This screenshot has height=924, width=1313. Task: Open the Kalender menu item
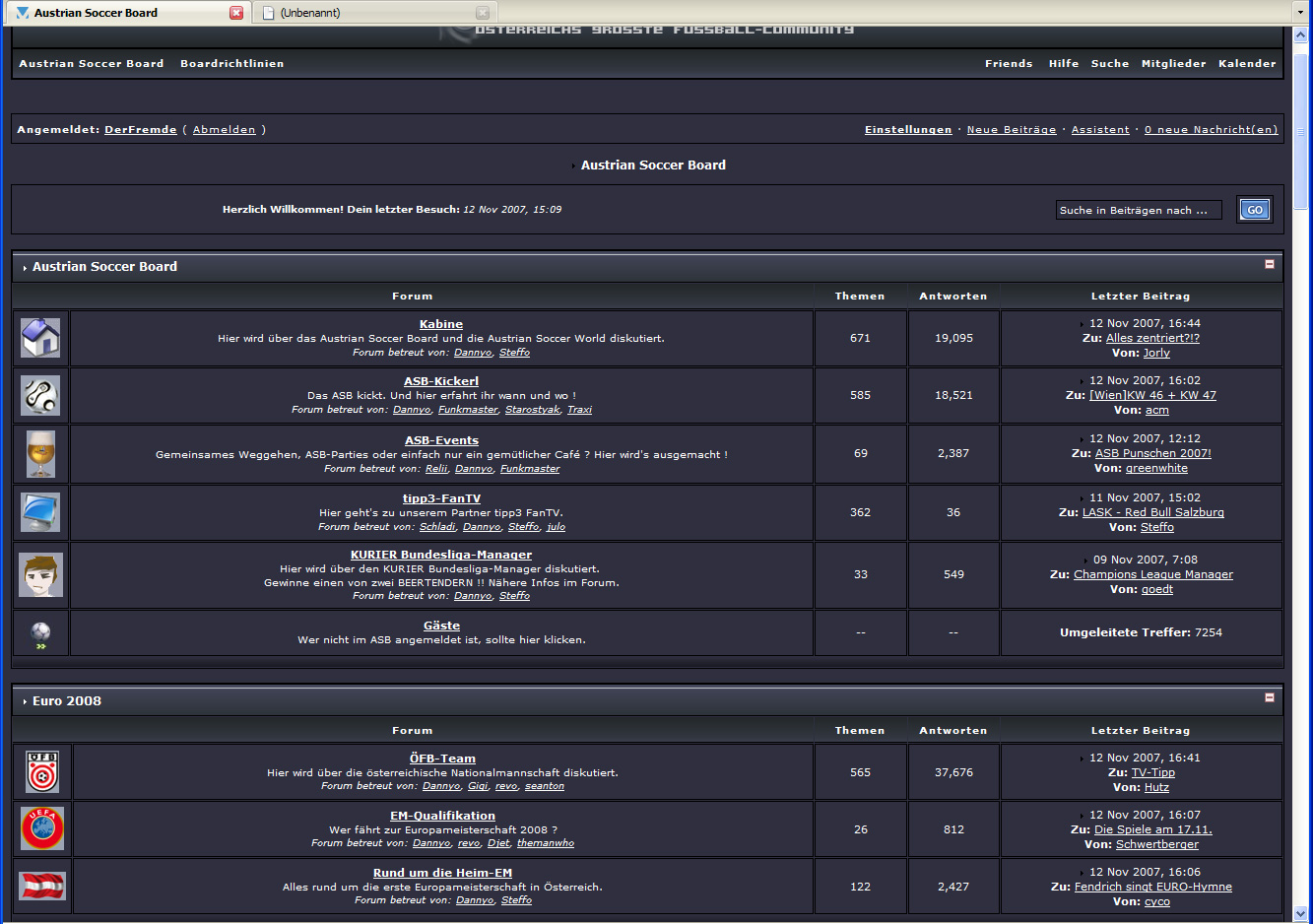tap(1247, 63)
